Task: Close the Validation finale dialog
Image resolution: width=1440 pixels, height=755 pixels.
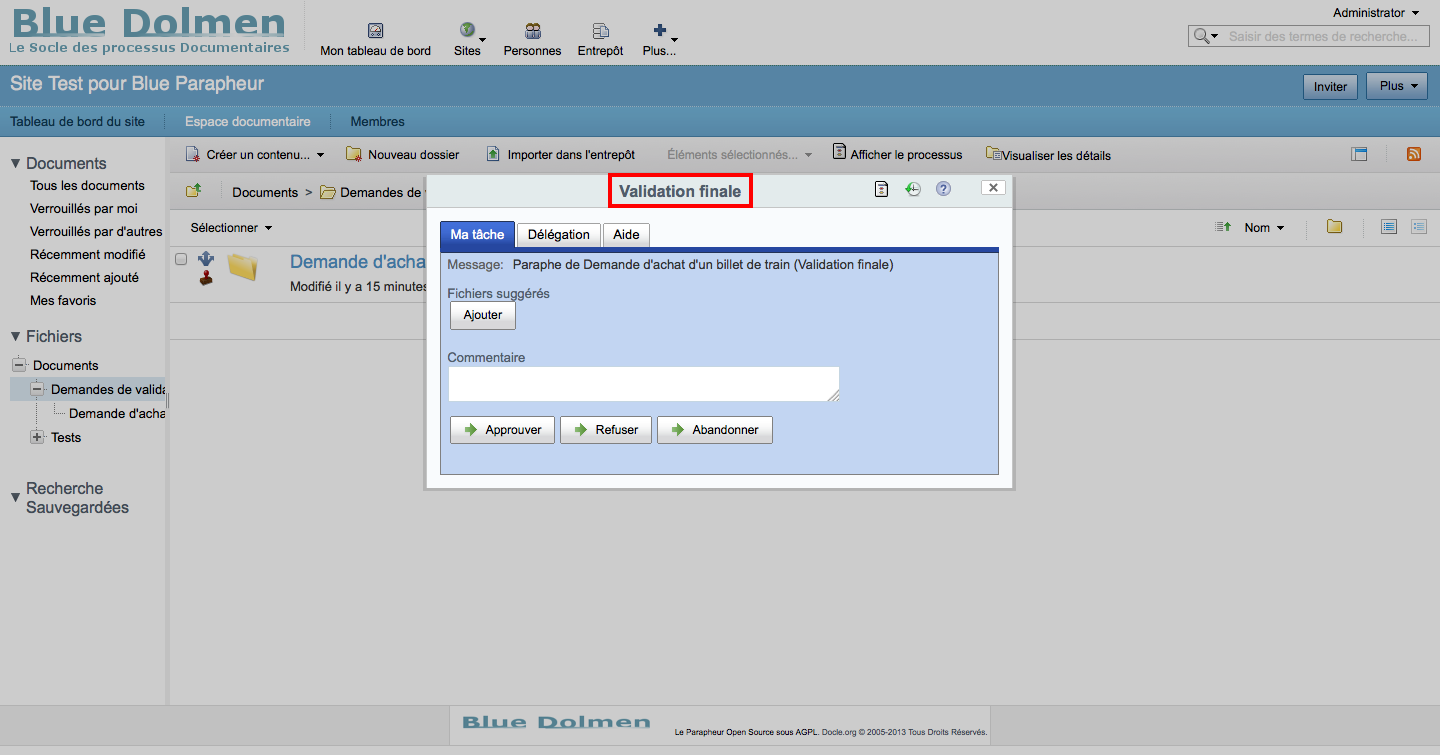Action: pyautogui.click(x=993, y=187)
